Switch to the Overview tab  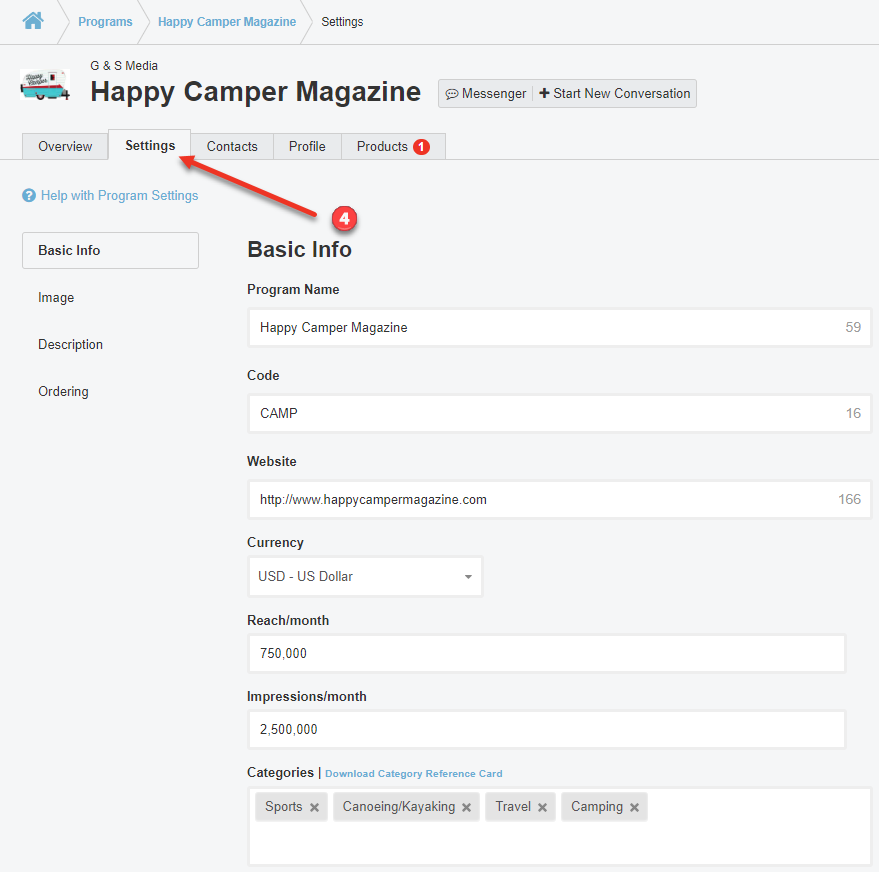click(65, 146)
